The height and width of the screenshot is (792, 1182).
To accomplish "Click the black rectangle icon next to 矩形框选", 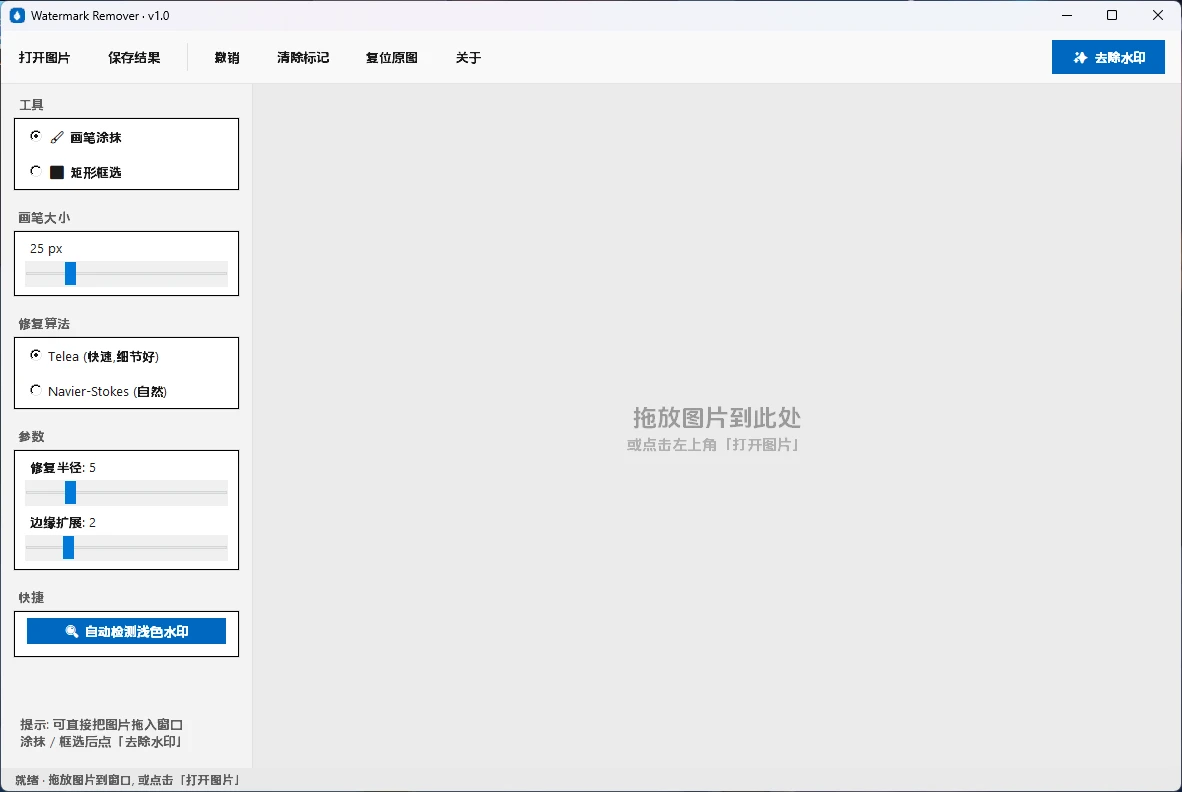I will (57, 172).
